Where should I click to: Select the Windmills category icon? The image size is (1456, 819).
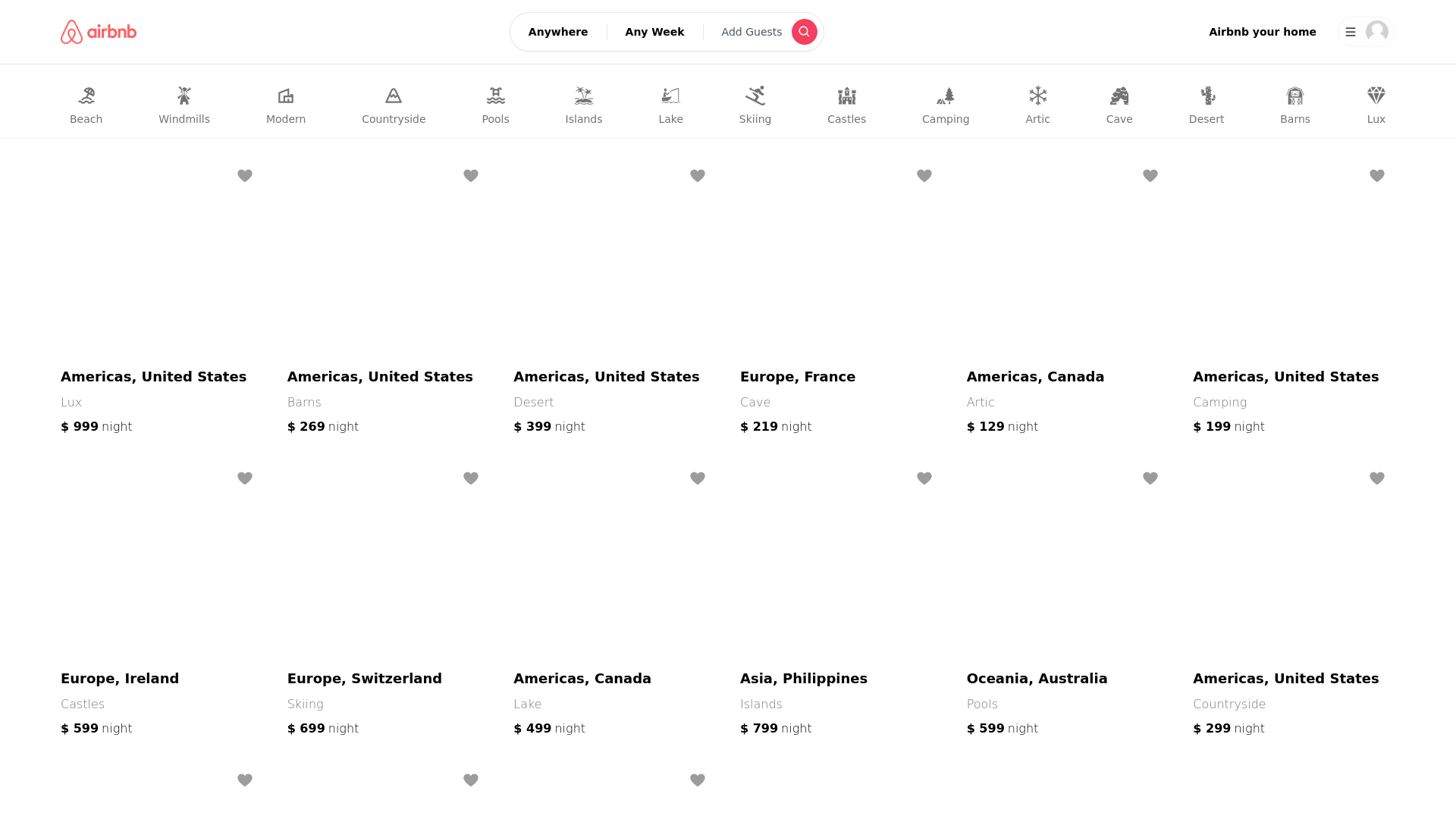[x=184, y=96]
